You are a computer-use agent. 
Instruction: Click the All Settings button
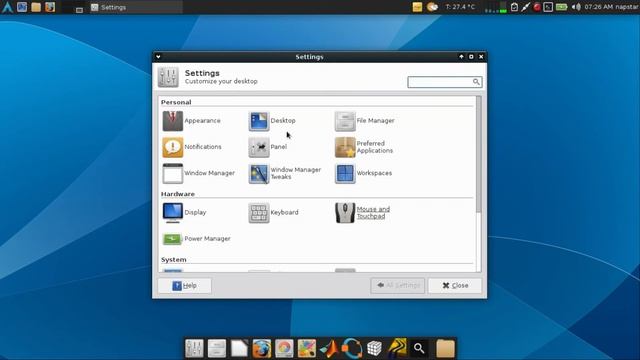click(398, 286)
